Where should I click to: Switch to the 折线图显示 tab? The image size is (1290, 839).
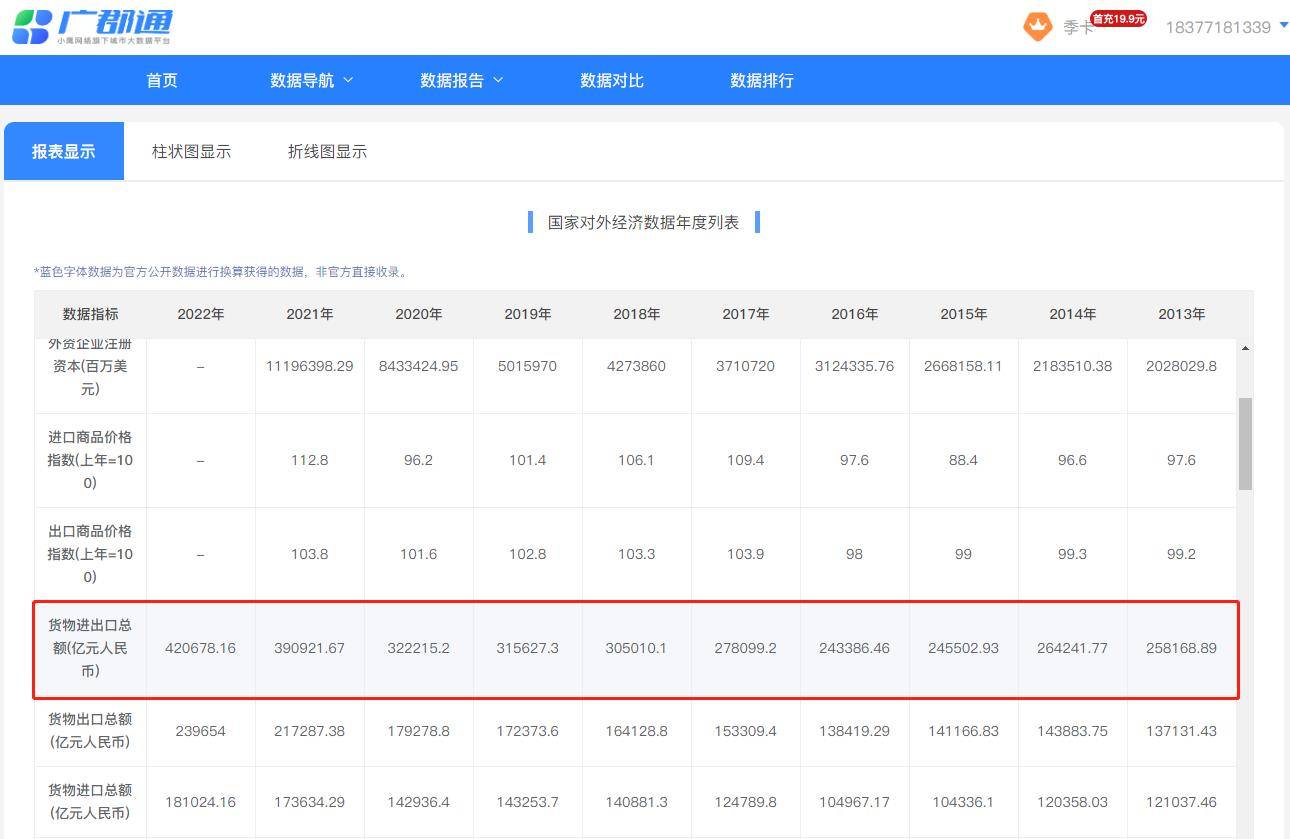327,151
